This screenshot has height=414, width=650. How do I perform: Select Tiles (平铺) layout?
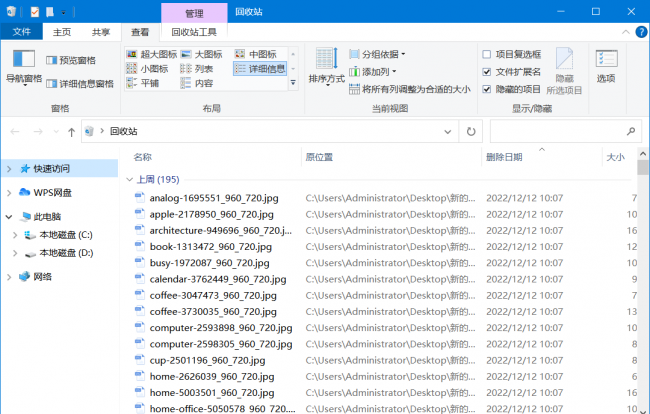coord(143,83)
